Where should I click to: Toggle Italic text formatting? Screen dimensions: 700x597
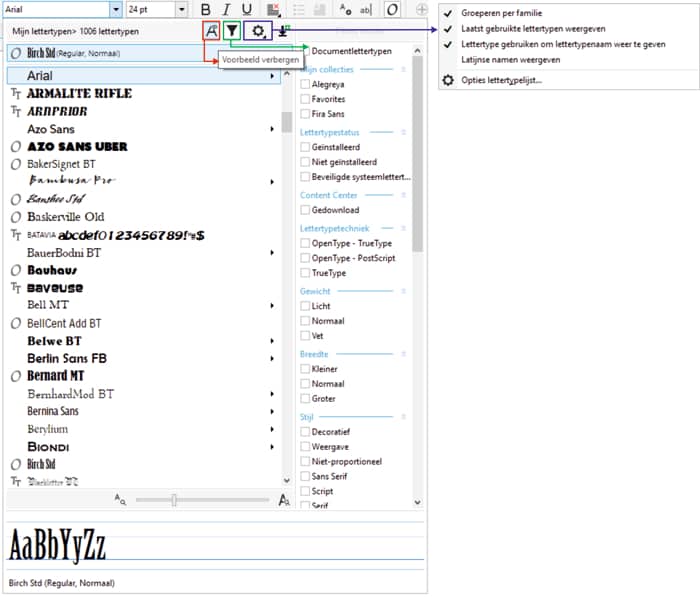[x=226, y=10]
